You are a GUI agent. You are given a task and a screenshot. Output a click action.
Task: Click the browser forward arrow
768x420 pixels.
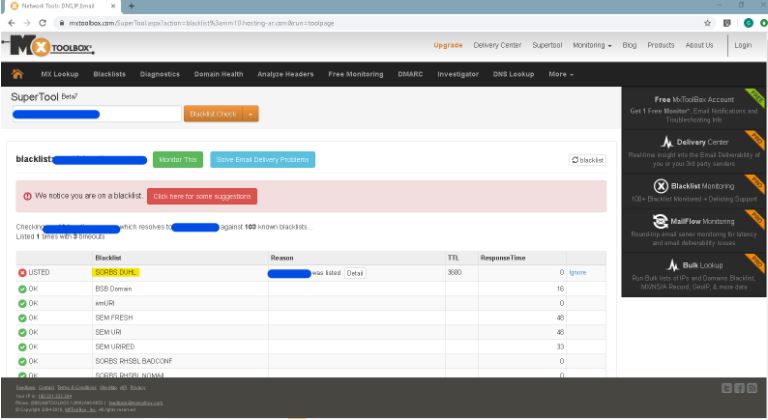point(27,23)
